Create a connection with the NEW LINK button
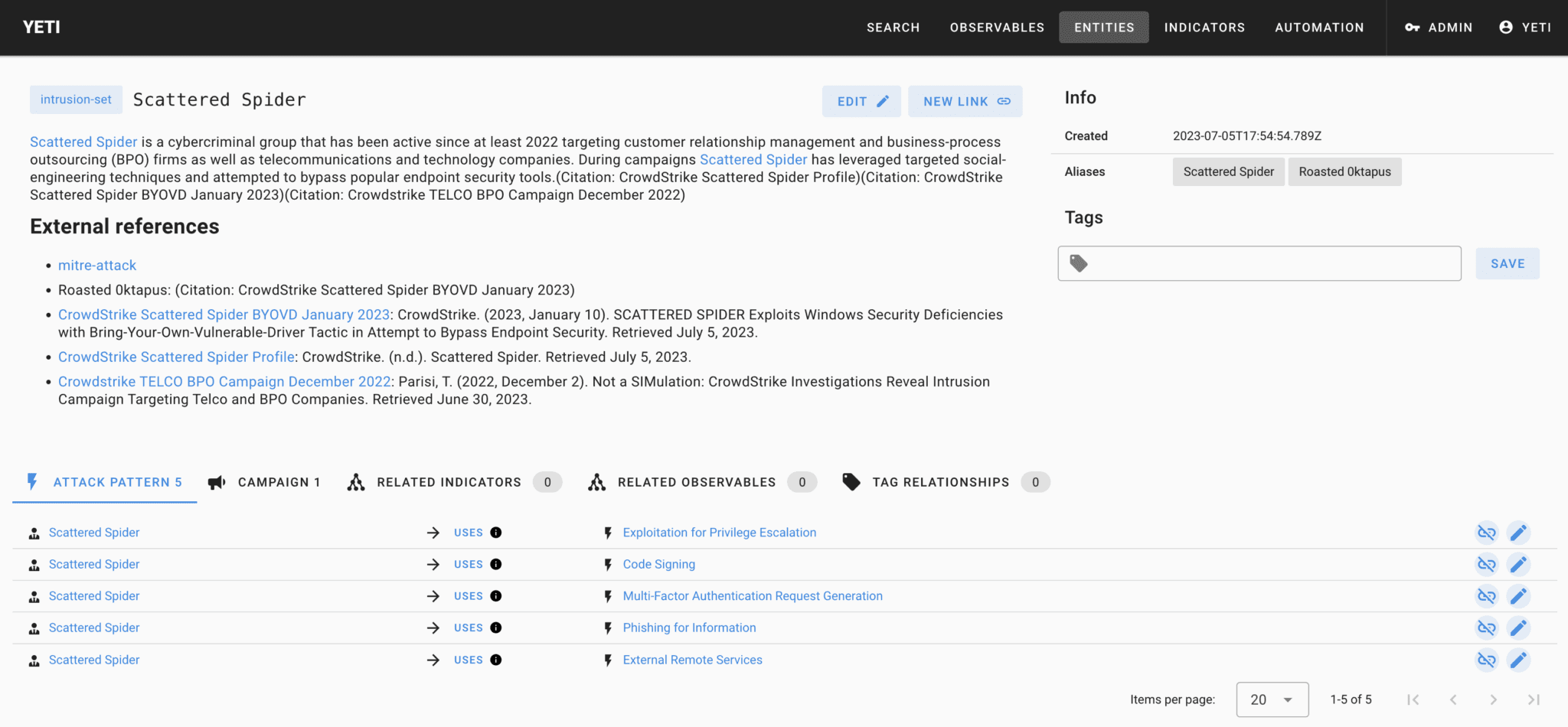 965,101
